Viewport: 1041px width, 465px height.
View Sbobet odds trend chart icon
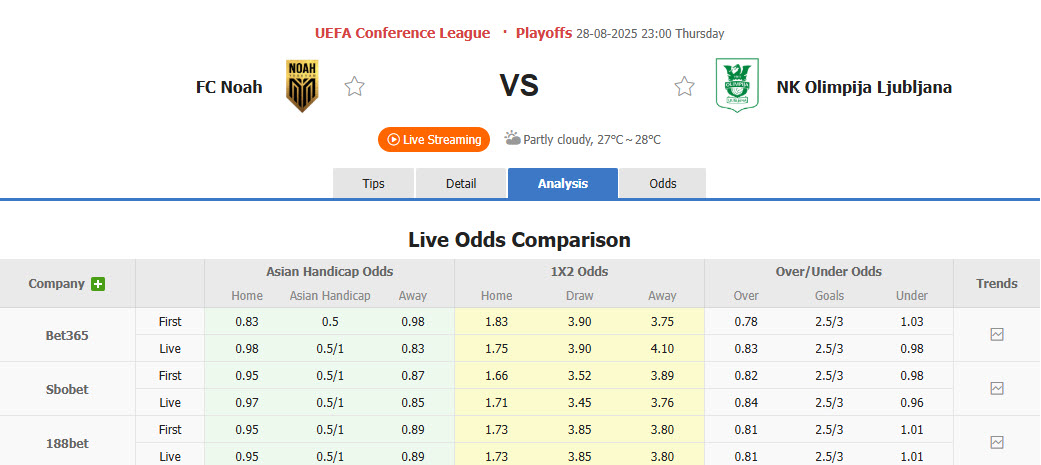[x=996, y=389]
